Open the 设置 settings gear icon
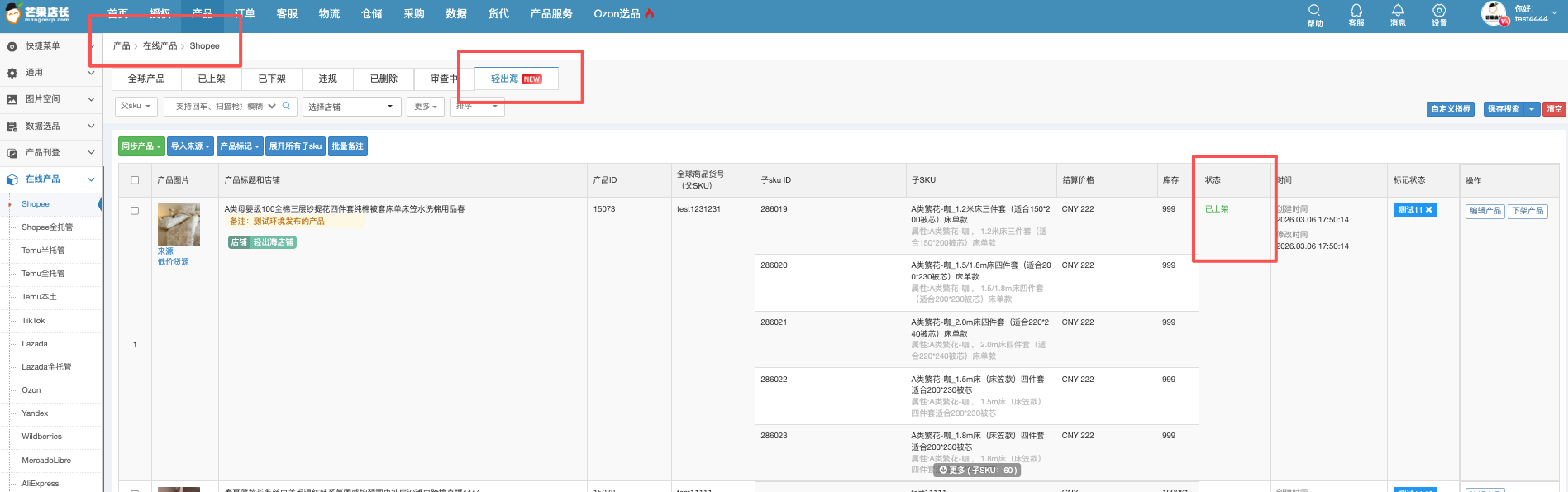Image resolution: width=1568 pixels, height=492 pixels. point(1439,11)
